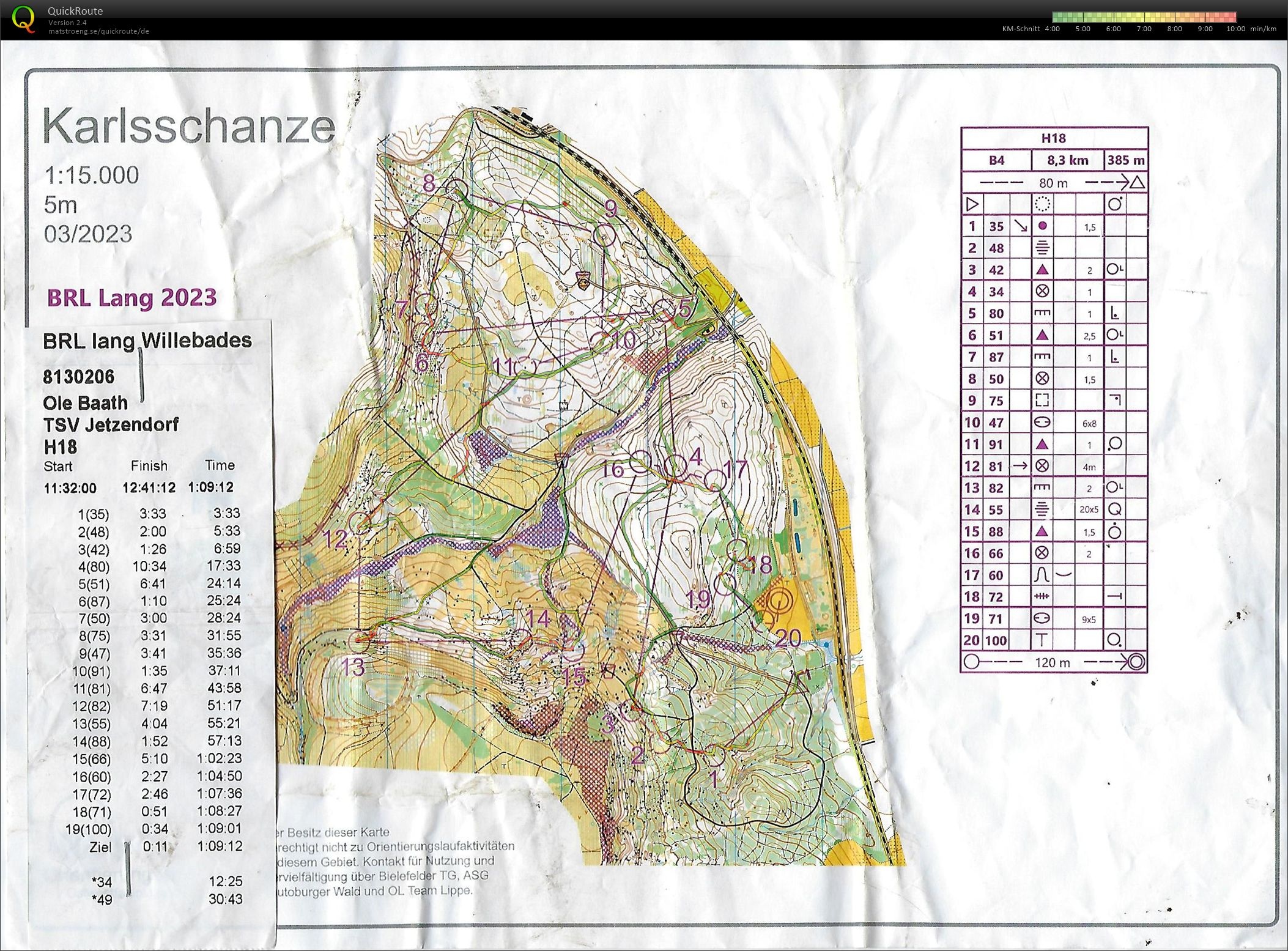Open the matstroeng.se/quickroute/de link

point(98,31)
